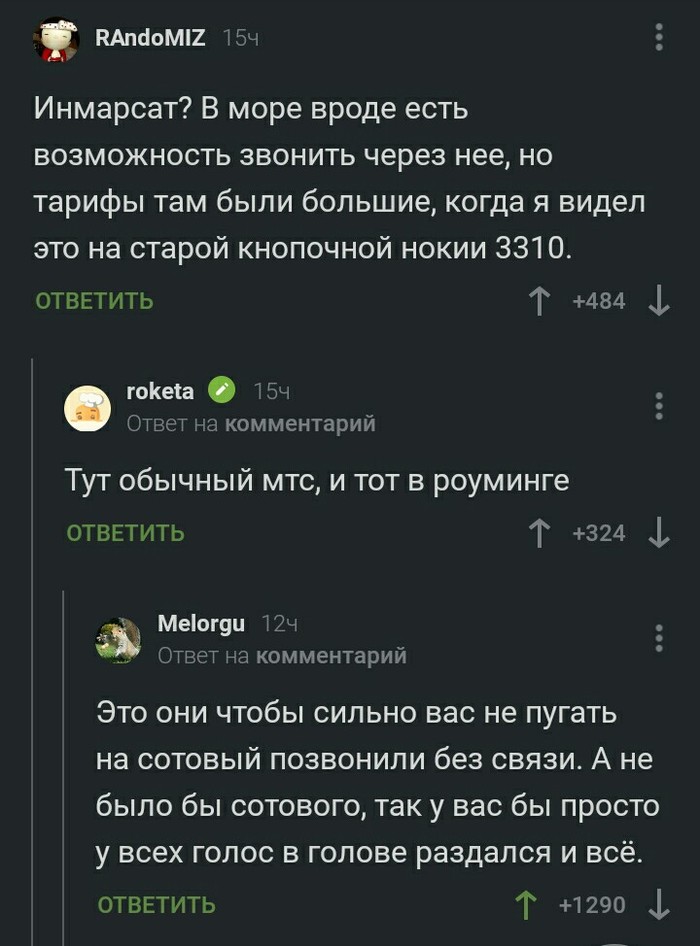
Task: Downvote RAndoMIZ's comment
Action: coord(657,300)
